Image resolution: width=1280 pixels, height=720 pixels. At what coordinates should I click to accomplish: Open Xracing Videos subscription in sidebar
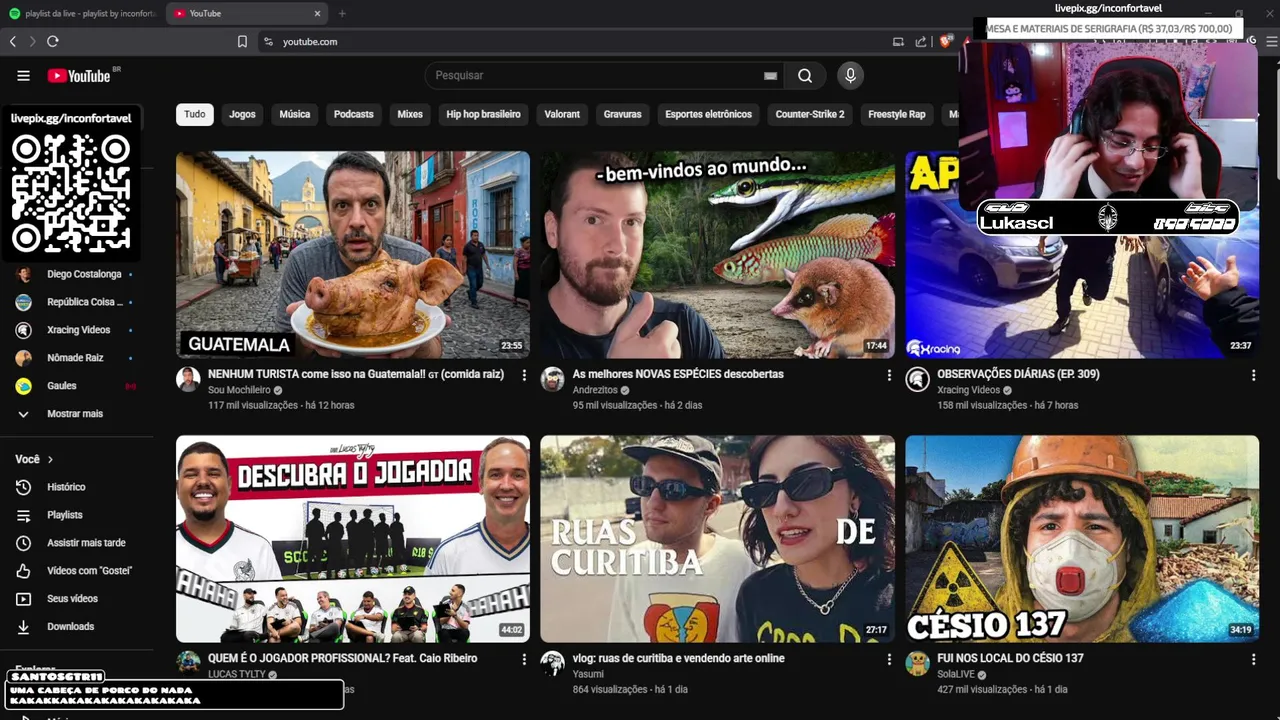point(77,330)
